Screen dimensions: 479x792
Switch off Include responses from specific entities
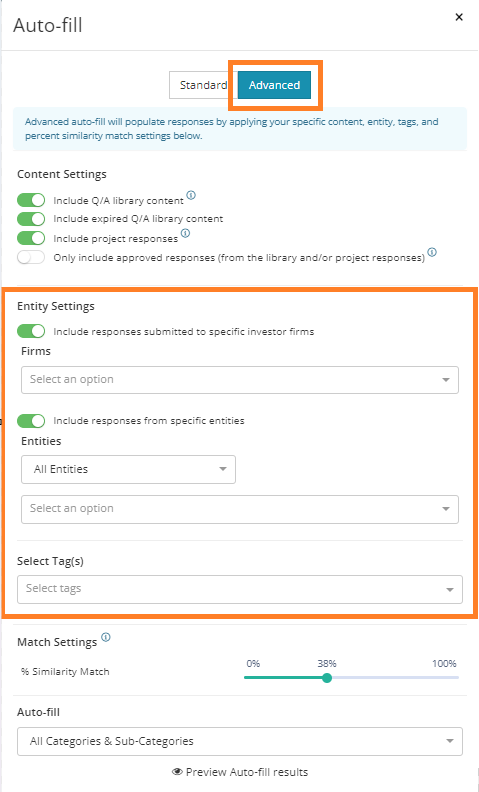tap(31, 421)
